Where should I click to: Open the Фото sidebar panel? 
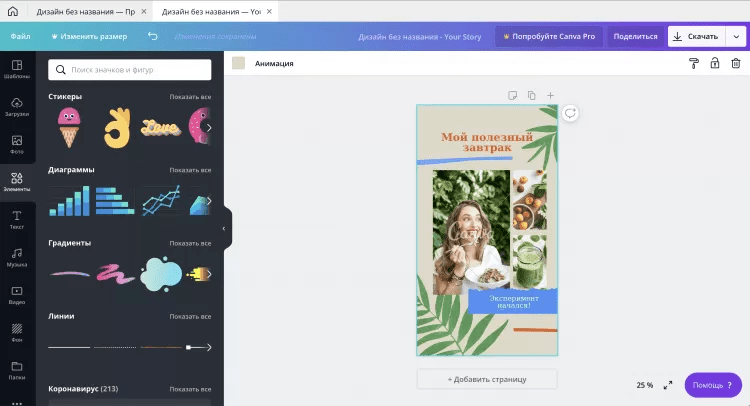point(17,144)
